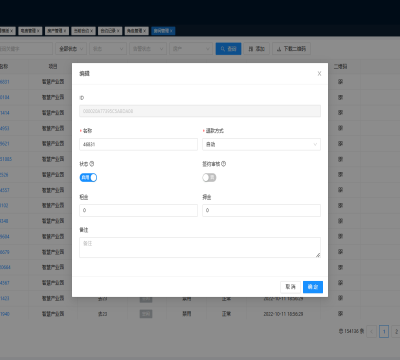
Task: Open the QR code icon in the 6031 row
Action: (x=340, y=82)
